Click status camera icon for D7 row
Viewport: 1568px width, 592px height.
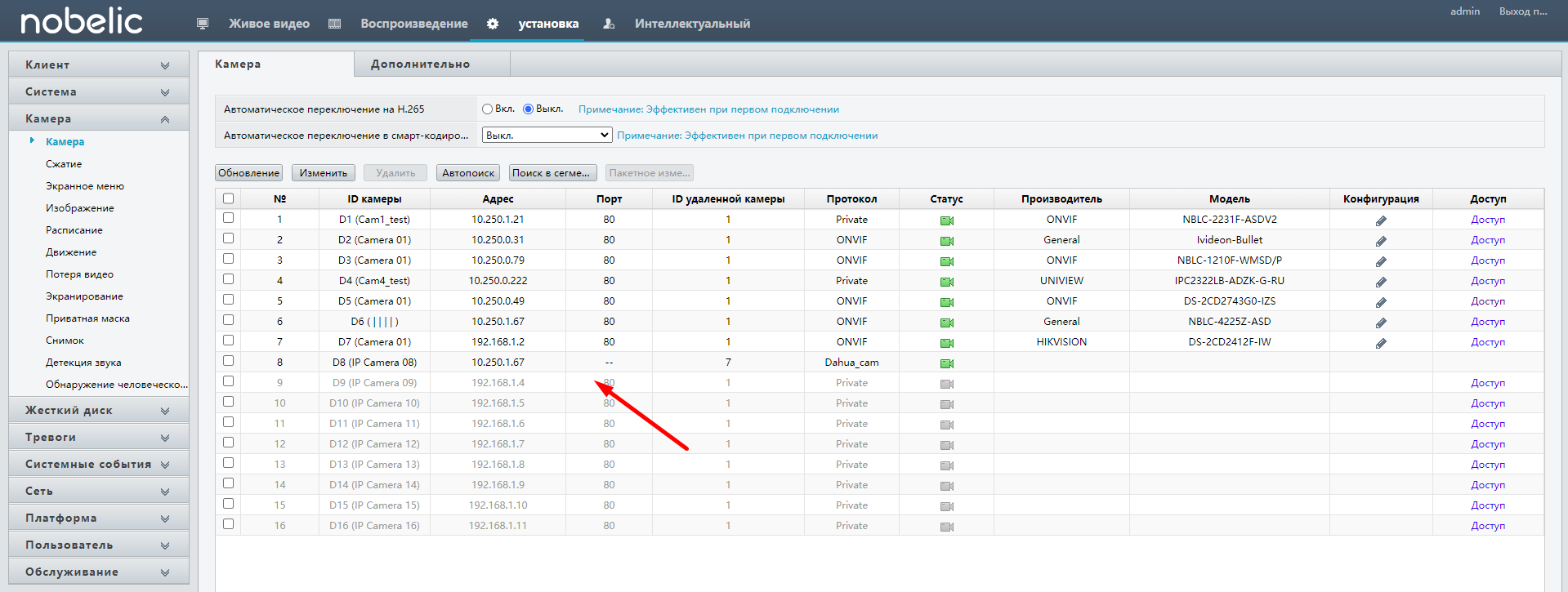pos(947,343)
